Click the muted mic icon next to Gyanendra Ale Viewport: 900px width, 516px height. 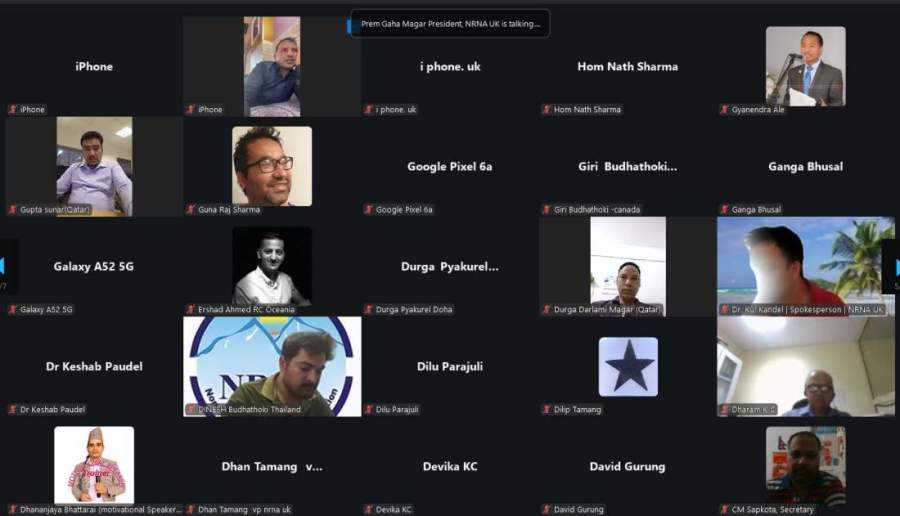[x=724, y=109]
